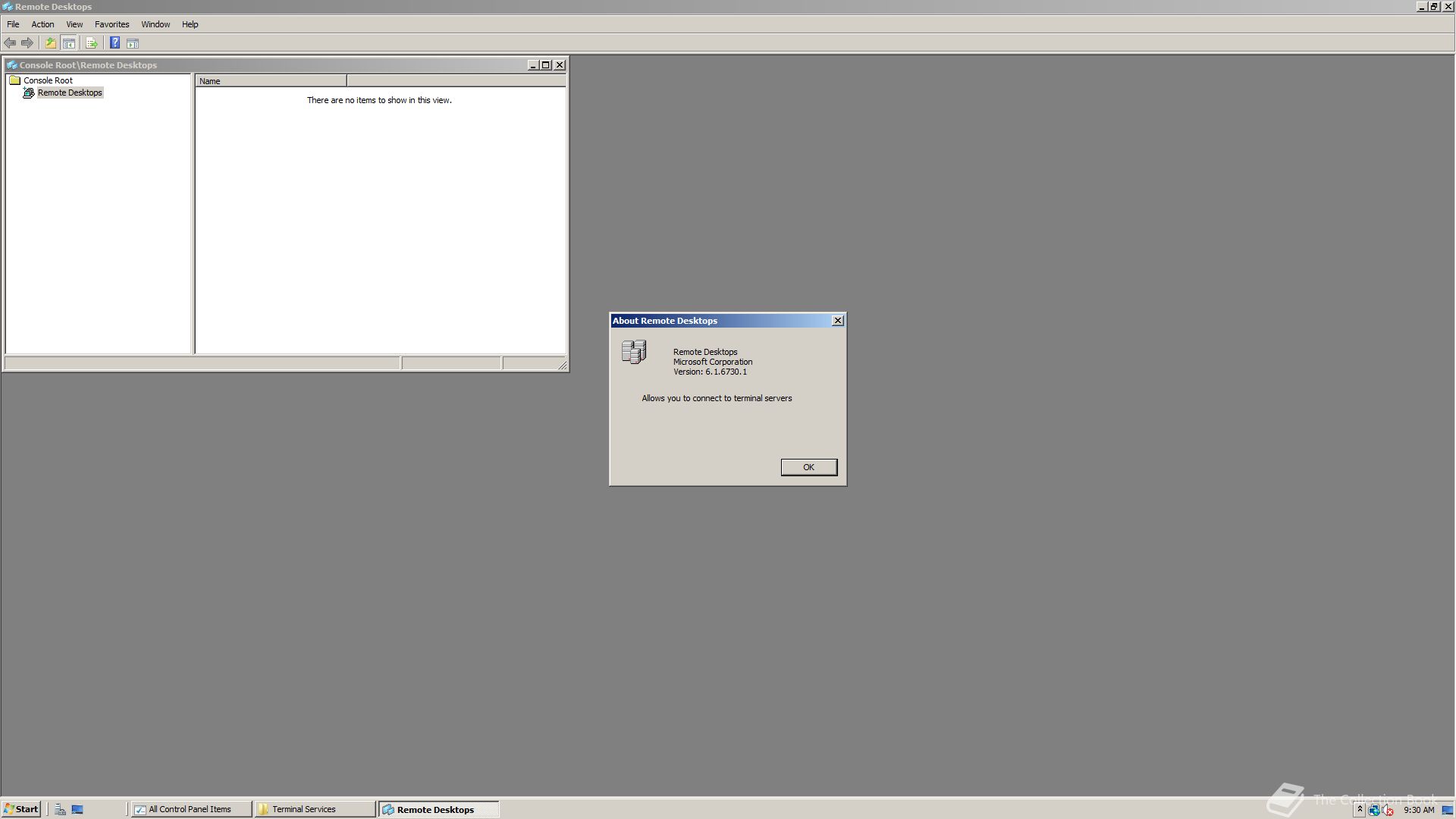Switch to Terminal Services taskbar button
Image resolution: width=1456 pixels, height=819 pixels.
tap(315, 809)
